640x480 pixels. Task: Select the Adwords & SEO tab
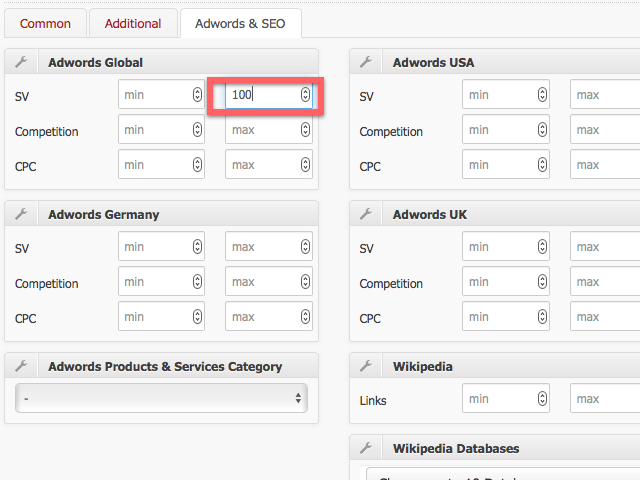[240, 24]
